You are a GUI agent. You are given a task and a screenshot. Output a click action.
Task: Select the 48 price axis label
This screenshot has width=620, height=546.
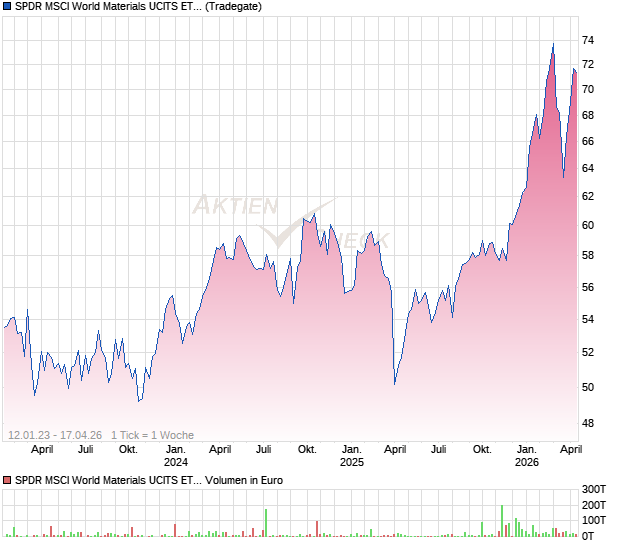[x=588, y=424]
